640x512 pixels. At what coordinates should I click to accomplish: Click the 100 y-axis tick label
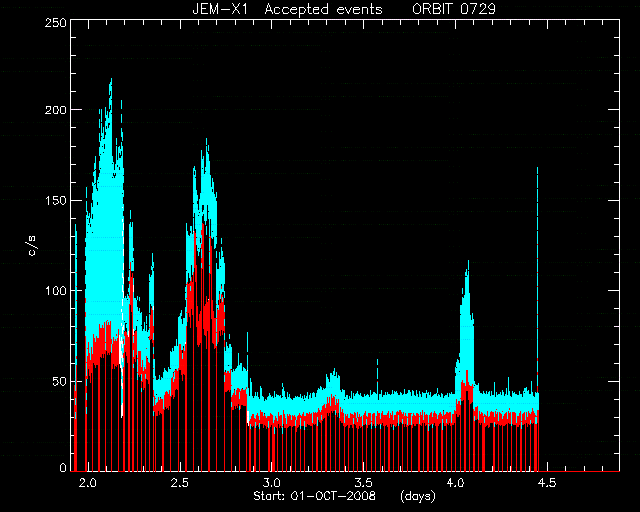point(56,291)
